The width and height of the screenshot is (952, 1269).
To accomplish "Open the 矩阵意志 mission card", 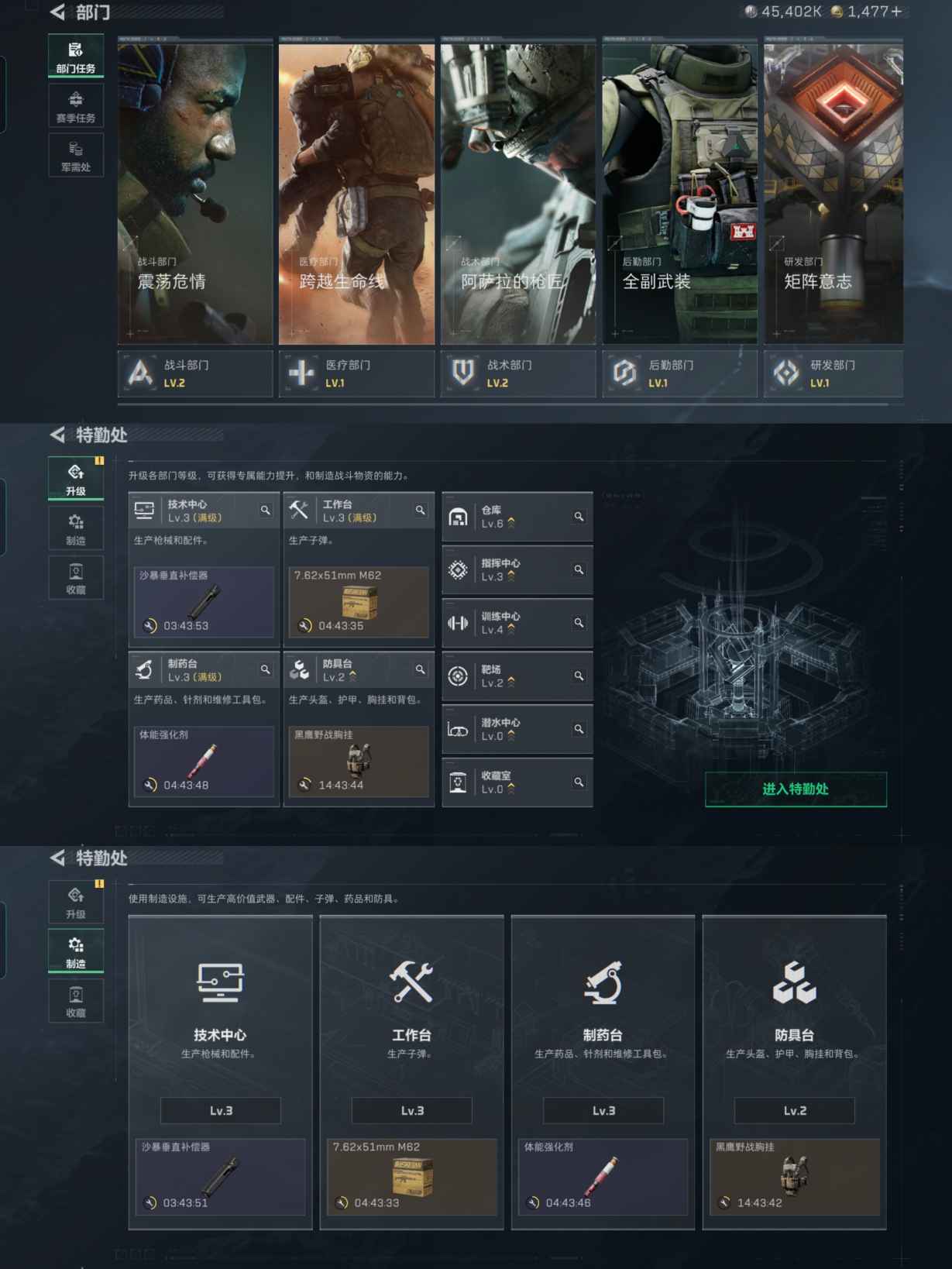I will coord(833,194).
